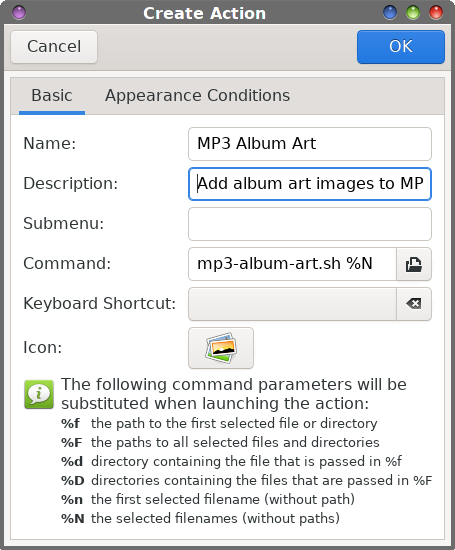
Task: Click the Keyboard Shortcut label
Action: click(x=100, y=303)
